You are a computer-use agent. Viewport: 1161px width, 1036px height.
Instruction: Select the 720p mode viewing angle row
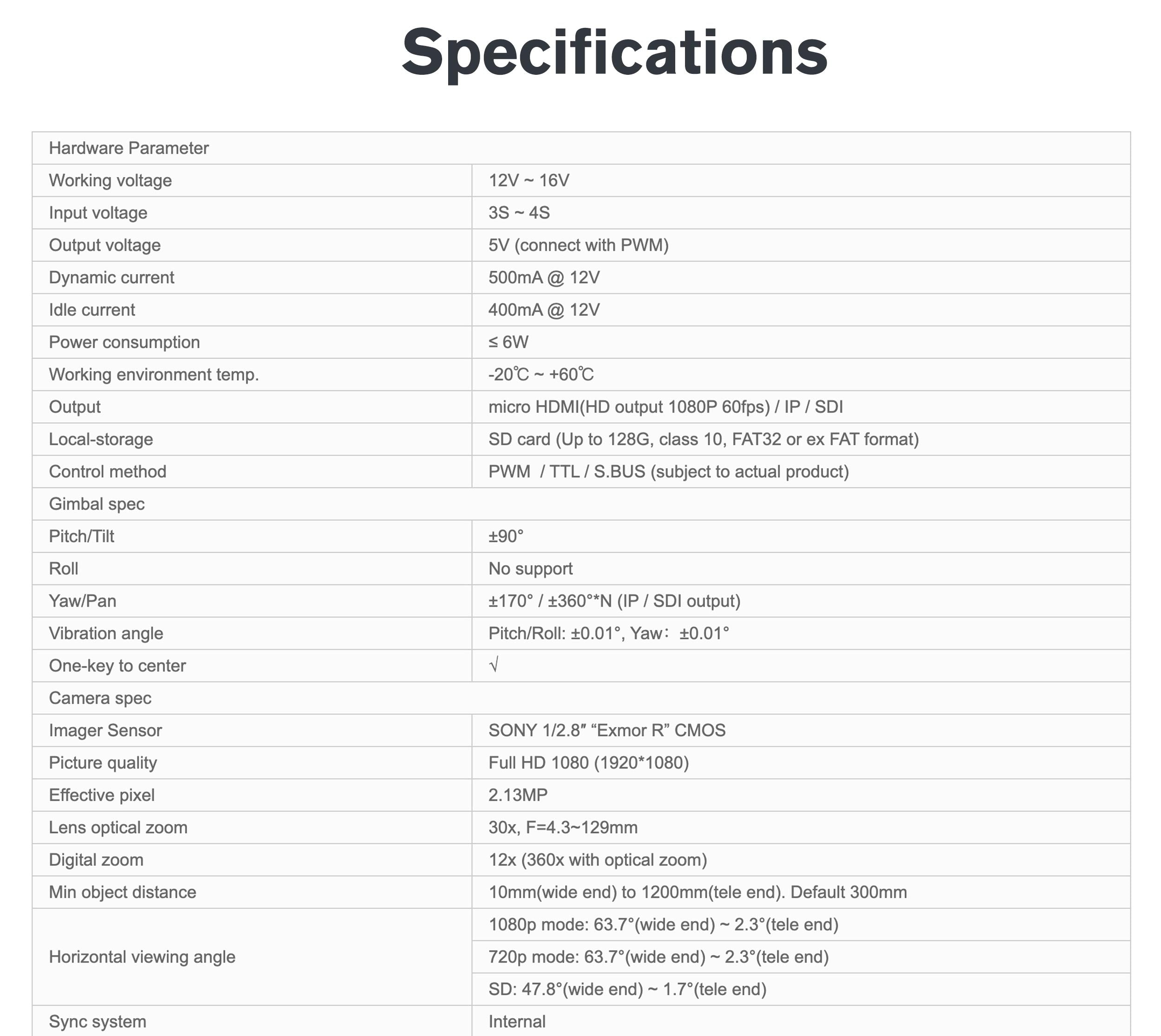coord(659,957)
